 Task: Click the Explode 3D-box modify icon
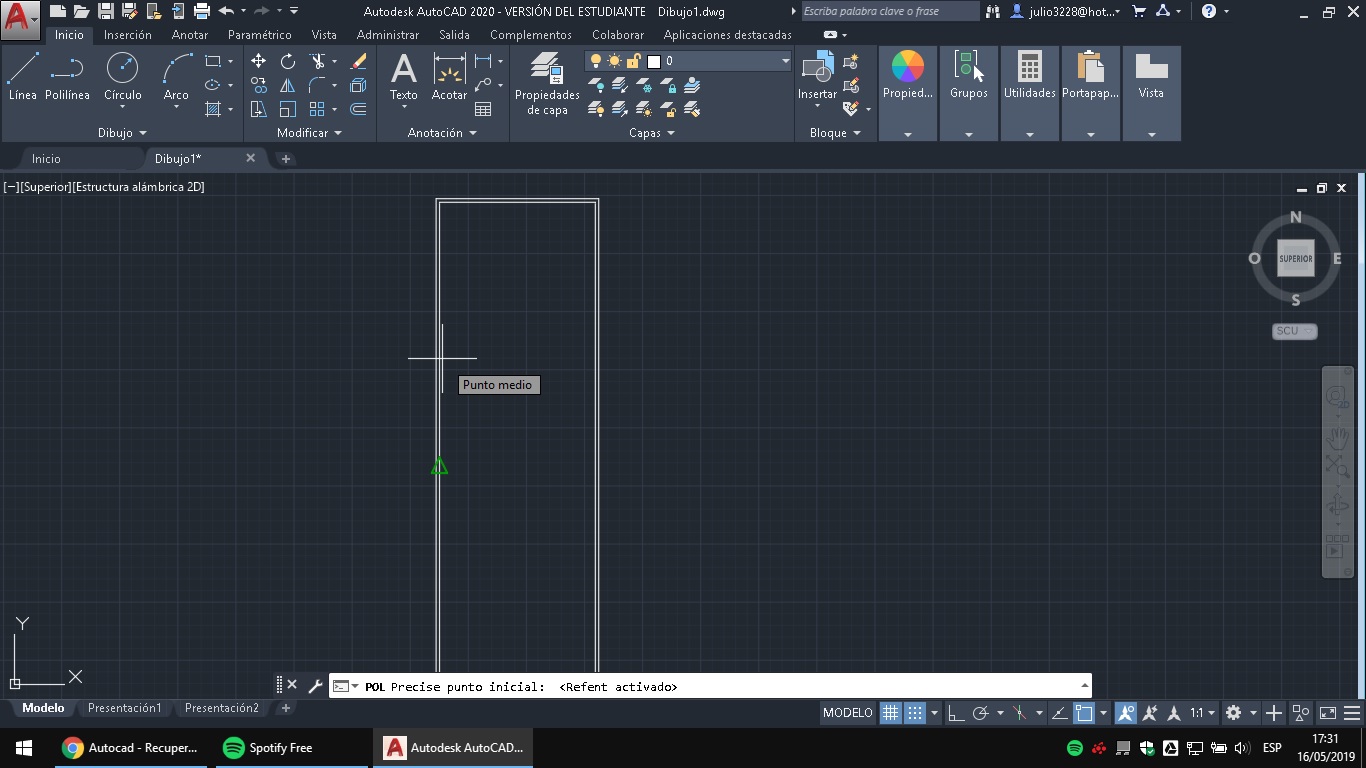pos(358,85)
